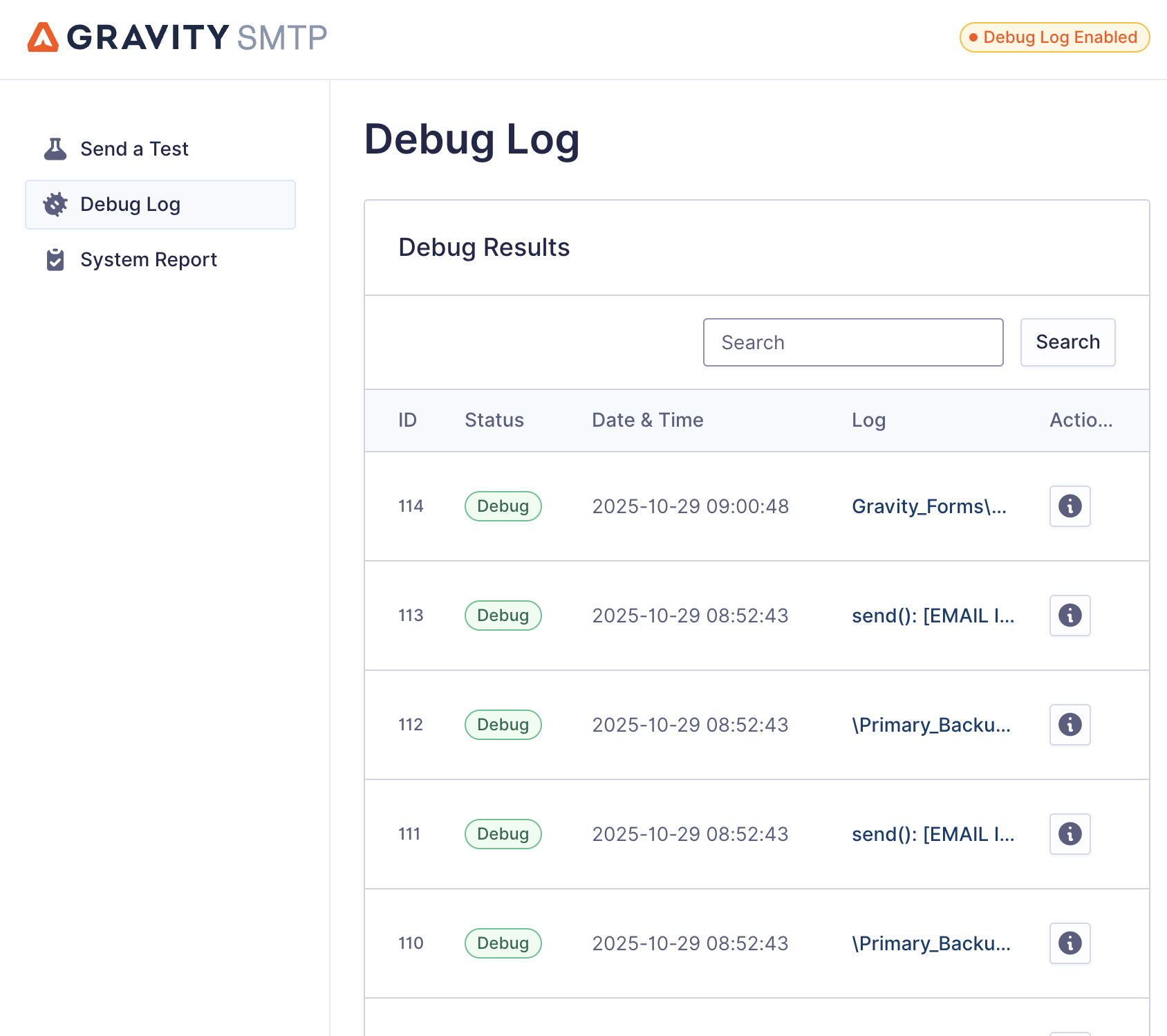
Task: Show details of log entry 112
Action: click(x=1070, y=725)
